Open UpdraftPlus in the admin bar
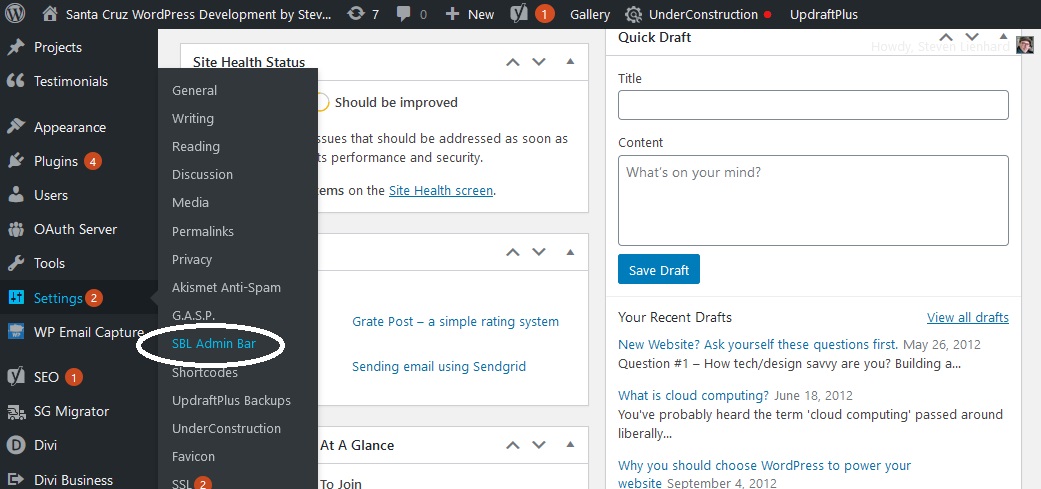 pos(823,15)
